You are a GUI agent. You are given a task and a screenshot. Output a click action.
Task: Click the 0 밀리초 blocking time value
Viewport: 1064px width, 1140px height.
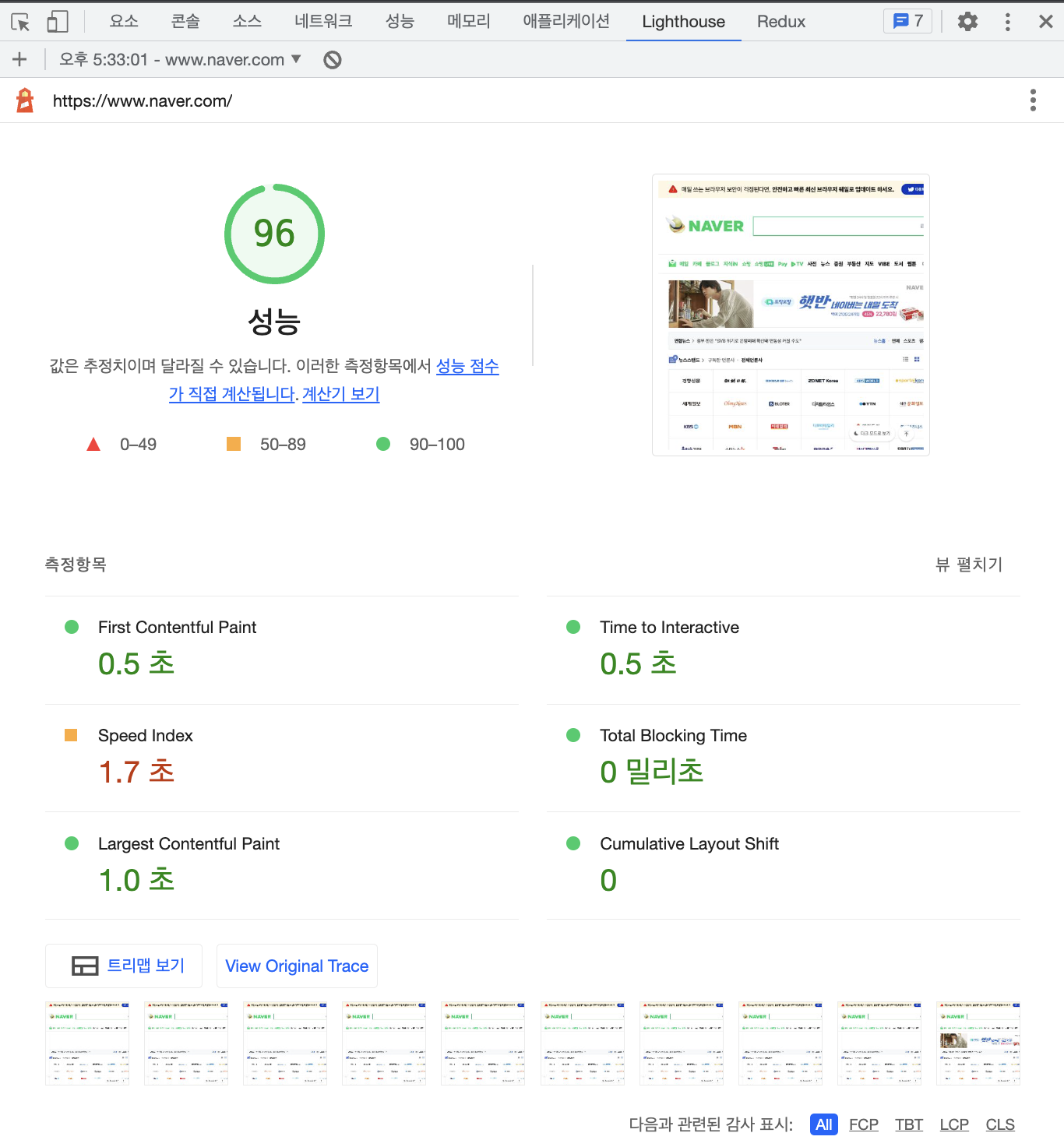[x=652, y=772]
